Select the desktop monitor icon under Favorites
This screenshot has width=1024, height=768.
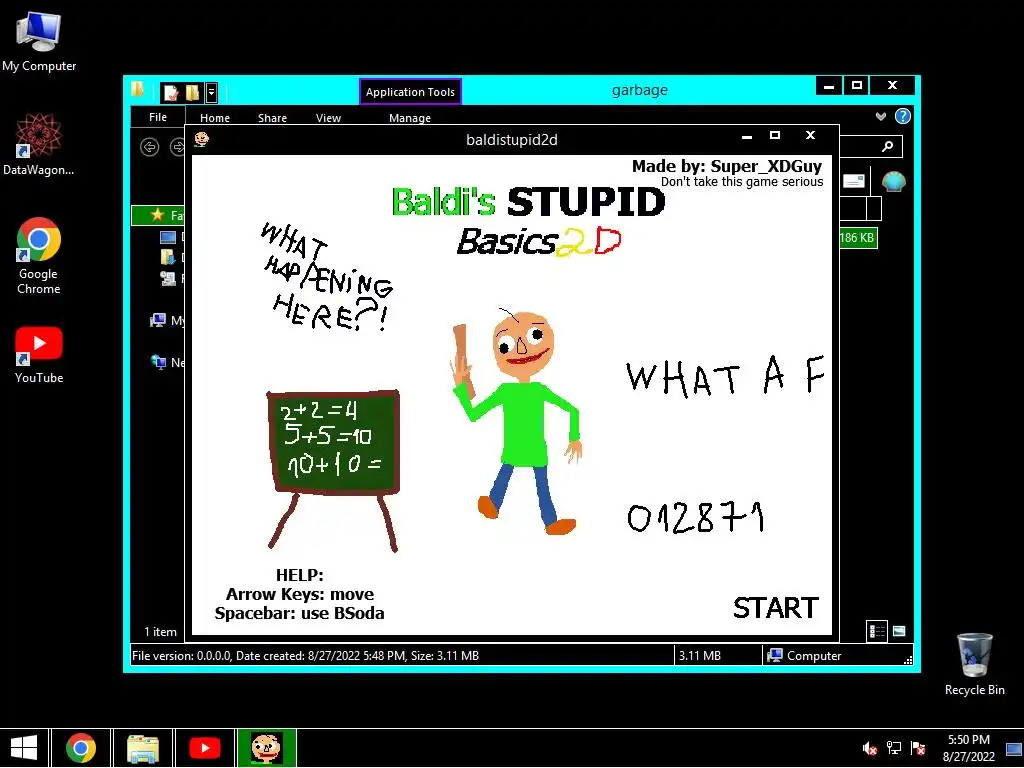pyautogui.click(x=168, y=237)
